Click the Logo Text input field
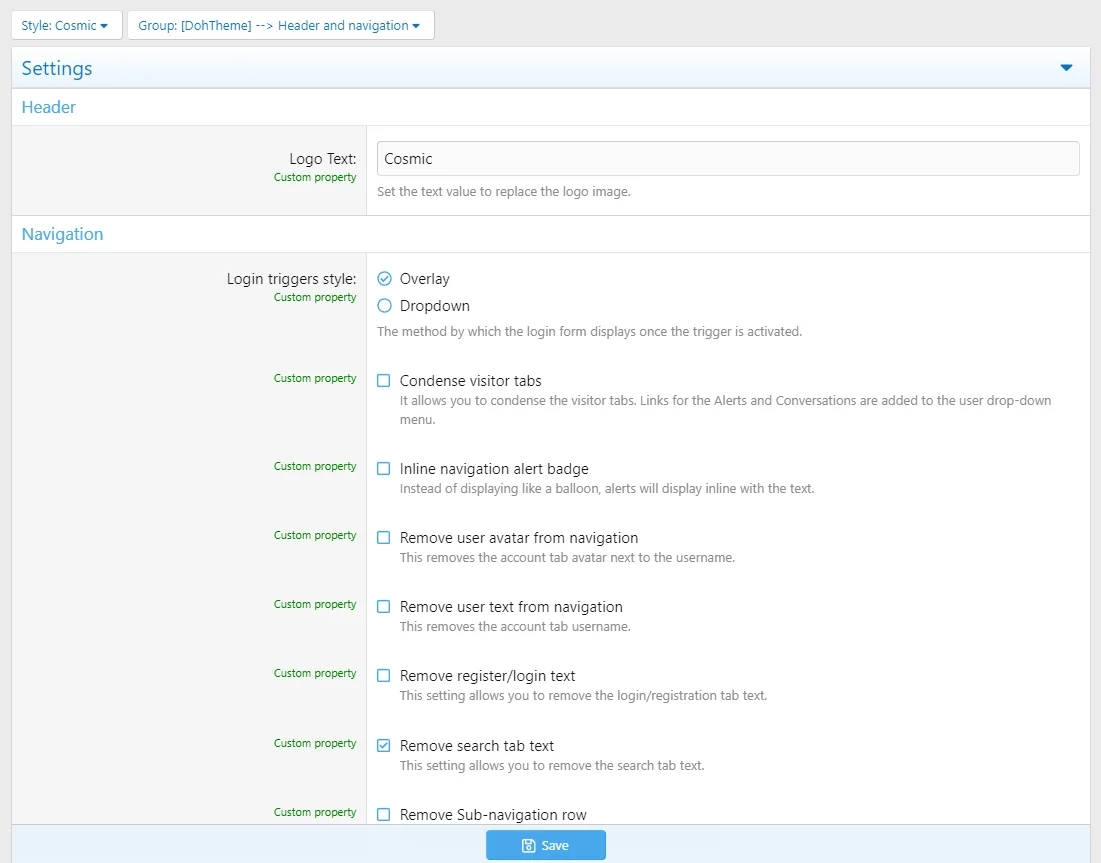1101x863 pixels. tap(727, 158)
